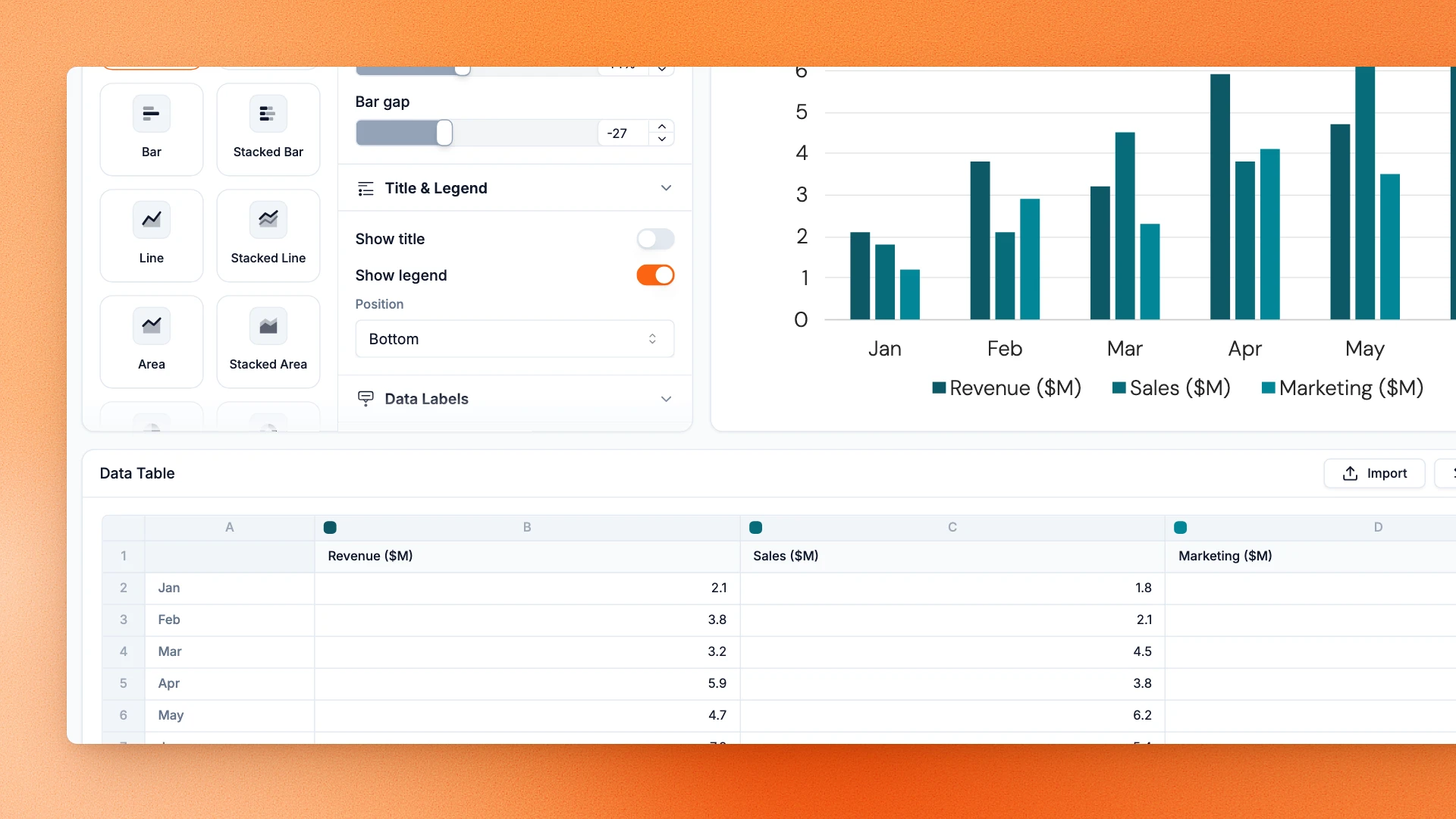The image size is (1456, 819).
Task: Click the May cell in column A
Action: [x=230, y=715]
